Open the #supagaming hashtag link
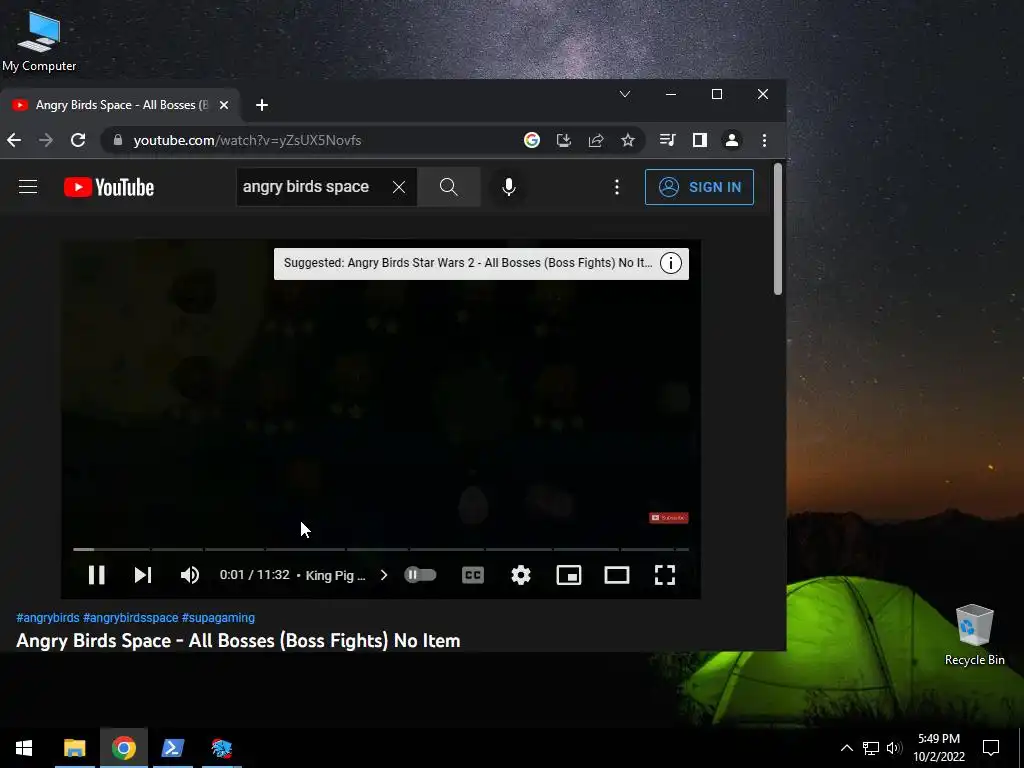Viewport: 1024px width, 768px height. (x=218, y=618)
